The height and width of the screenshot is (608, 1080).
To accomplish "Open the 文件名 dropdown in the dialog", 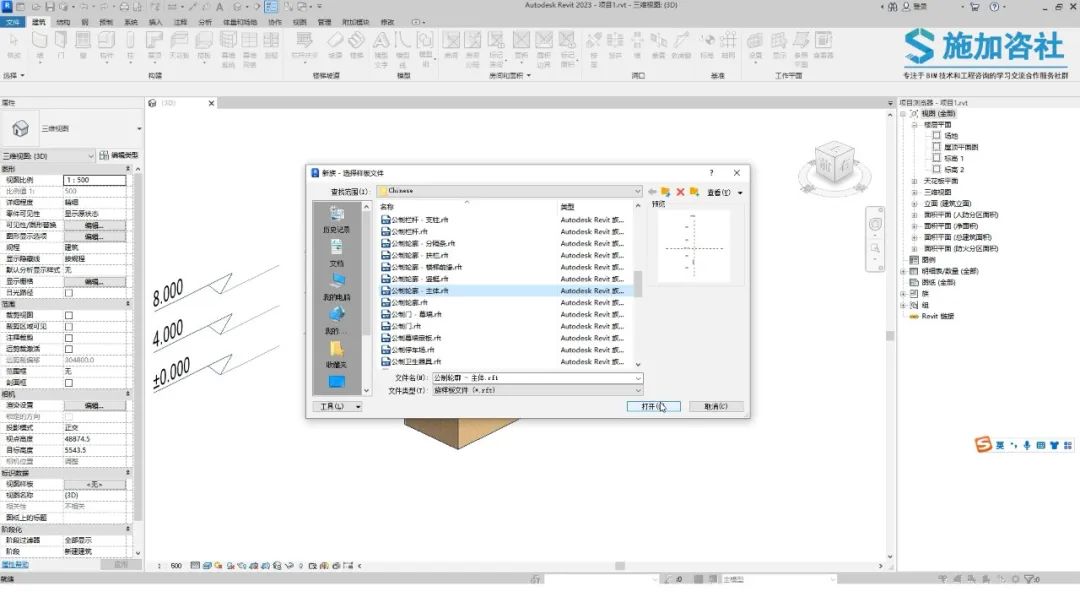I will click(638, 378).
